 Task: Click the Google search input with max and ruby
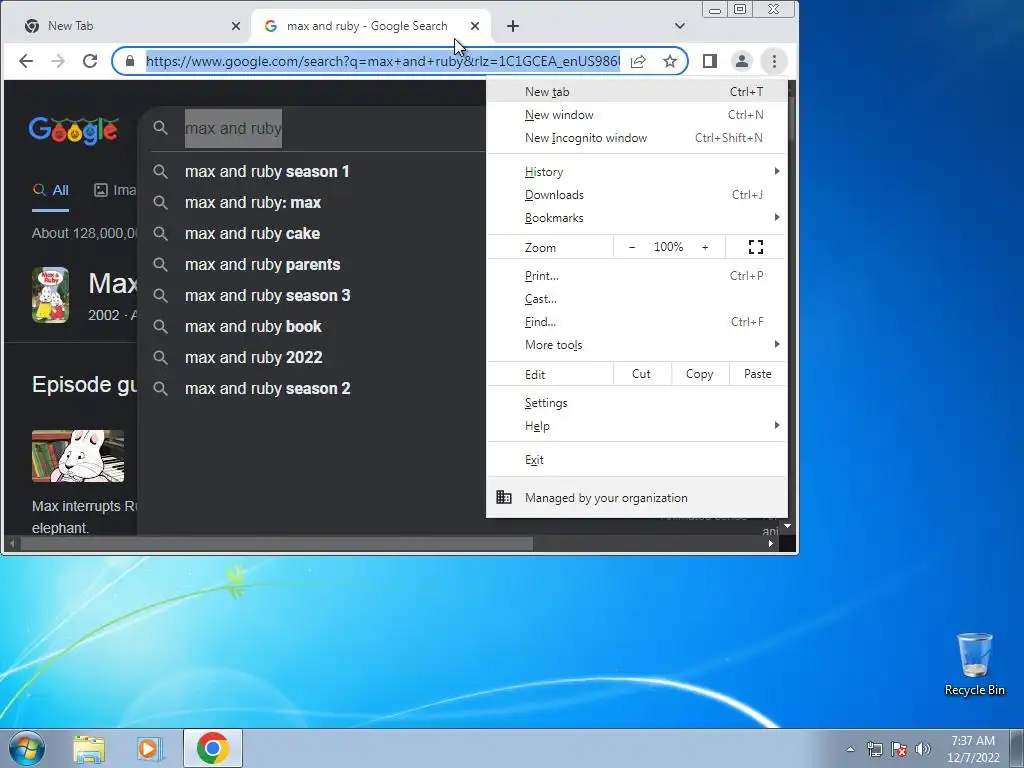[333, 128]
